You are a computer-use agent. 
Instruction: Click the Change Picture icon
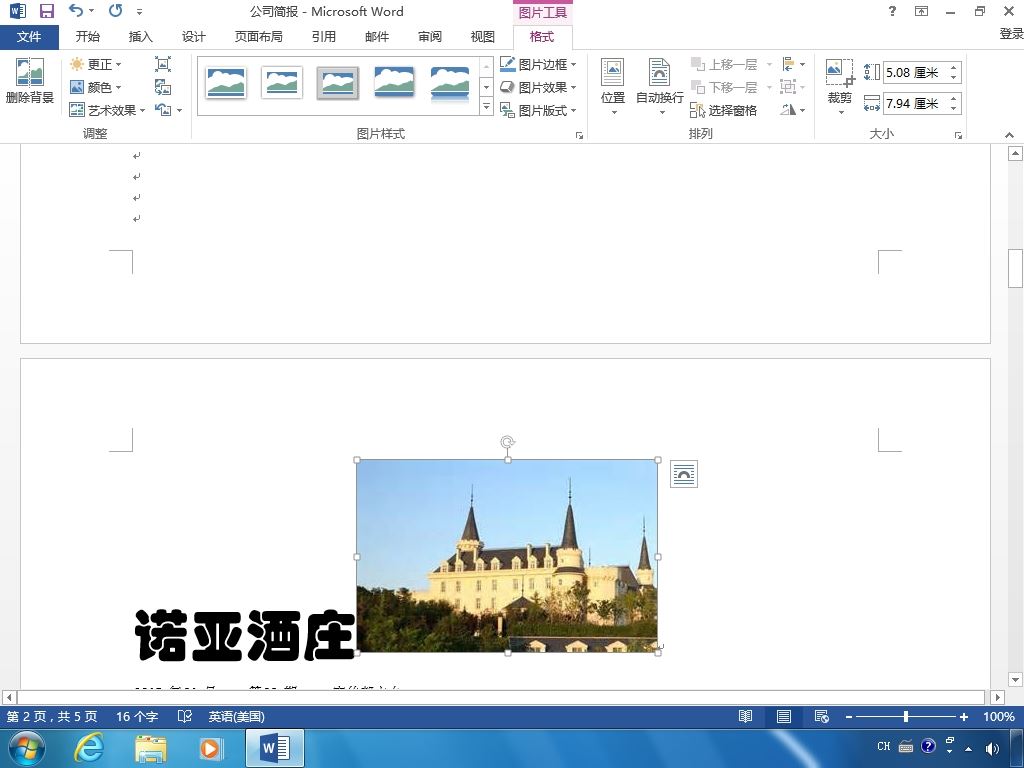coord(163,87)
